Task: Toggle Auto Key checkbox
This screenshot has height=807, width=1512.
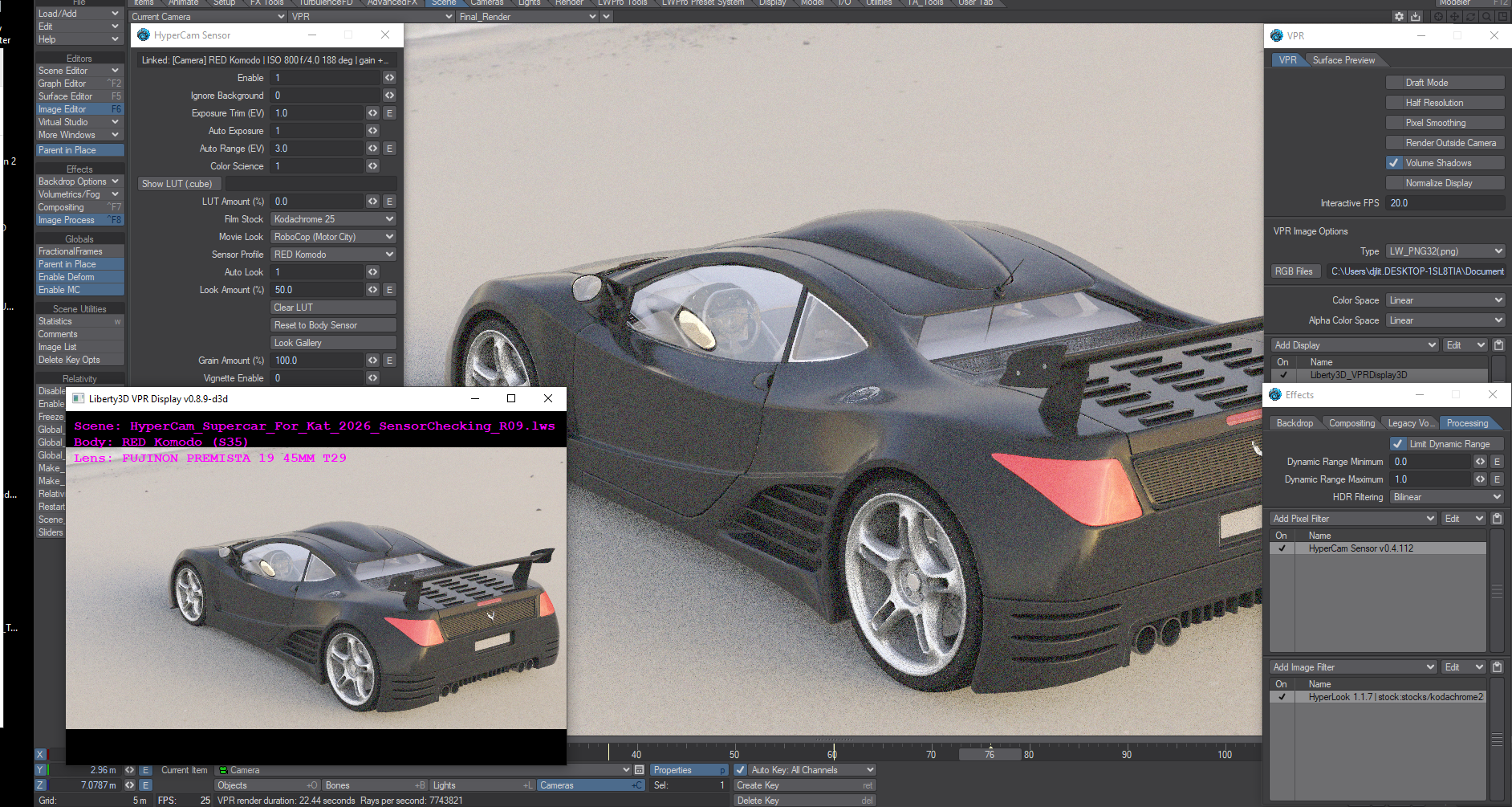Action: (740, 770)
